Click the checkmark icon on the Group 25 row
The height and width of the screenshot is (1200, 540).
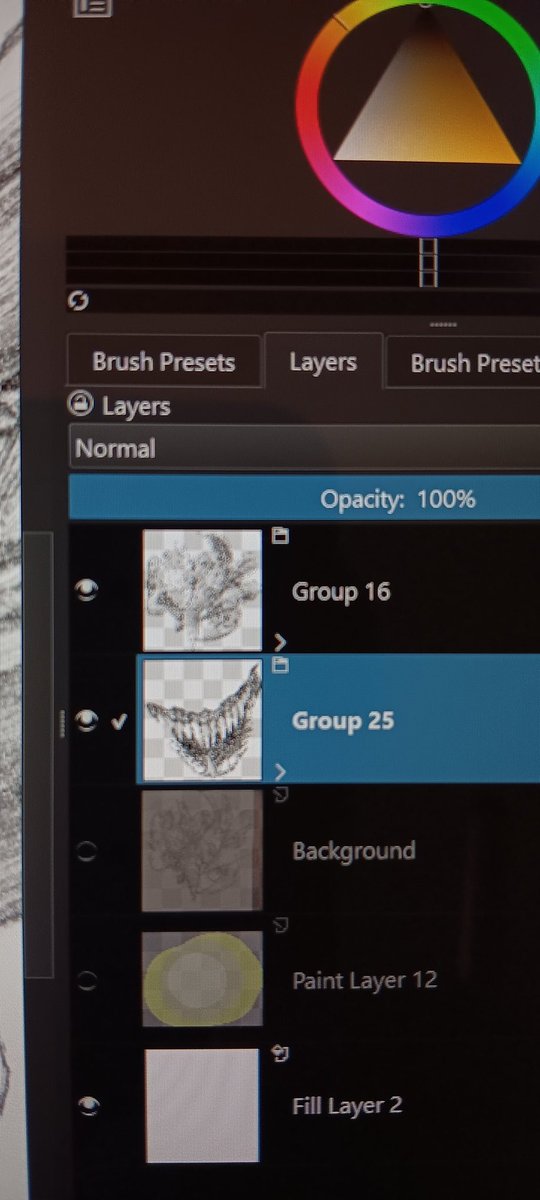coord(120,721)
